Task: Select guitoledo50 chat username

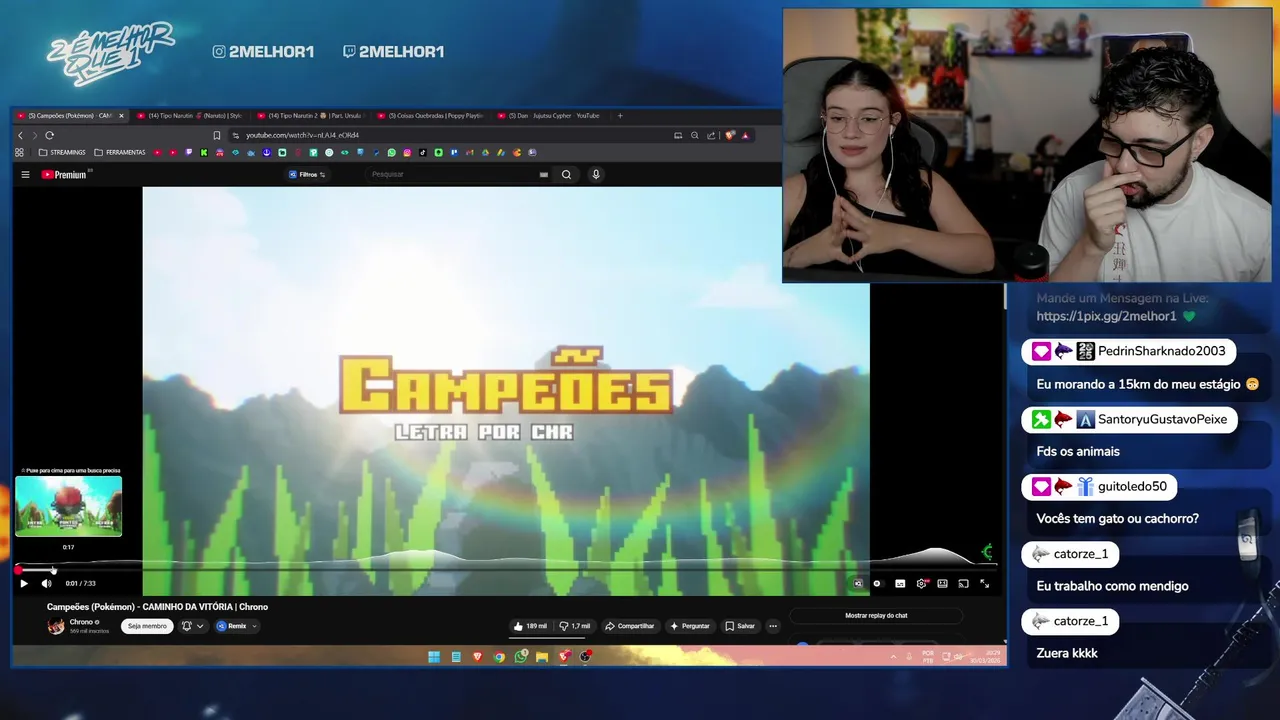Action: coord(1132,486)
